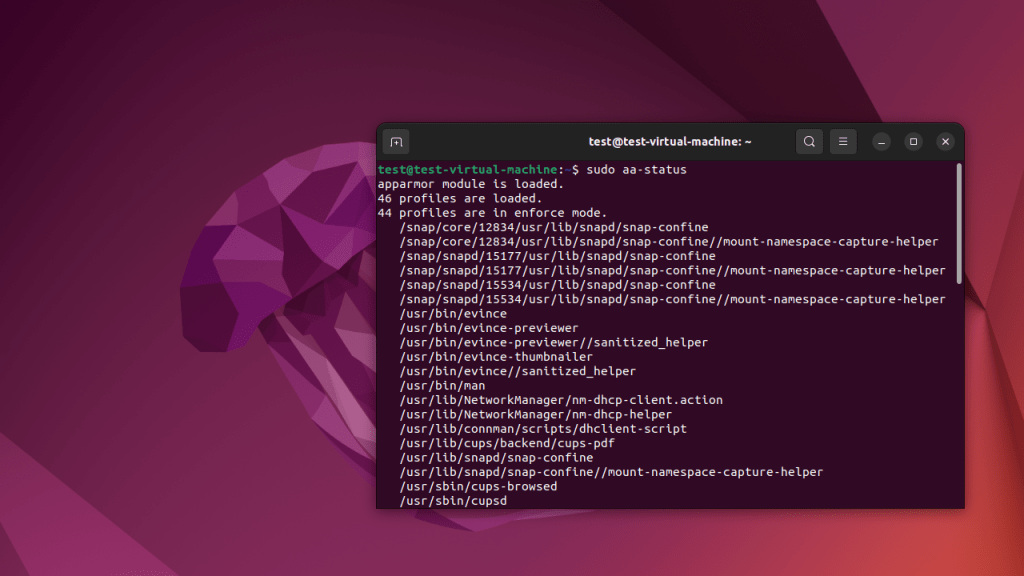Click the close window icon
1024x576 pixels.
point(945,141)
